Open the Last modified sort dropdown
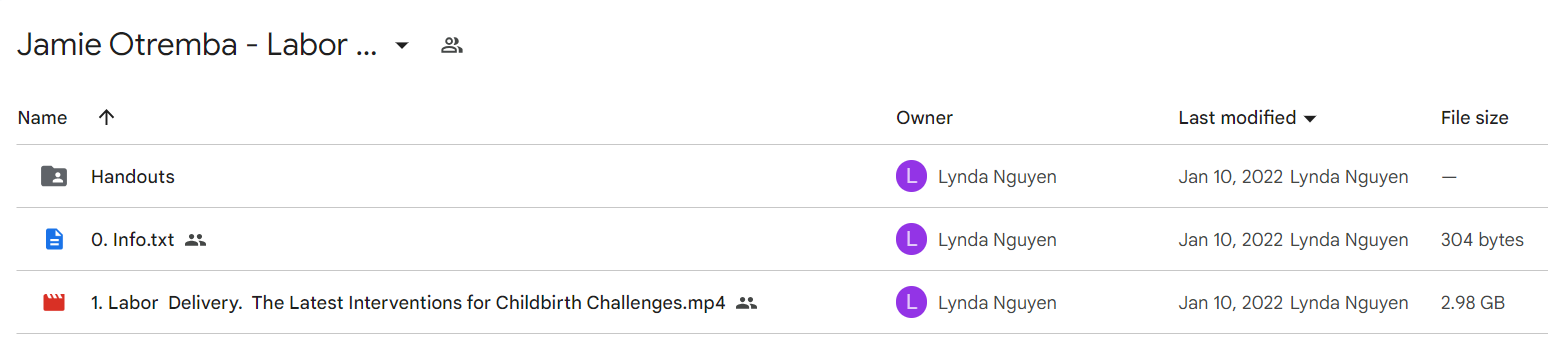 (1310, 119)
